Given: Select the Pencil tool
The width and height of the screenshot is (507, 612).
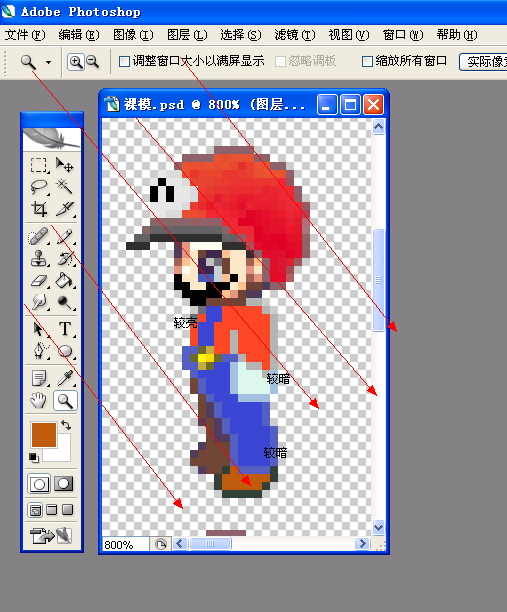Looking at the screenshot, I should [x=64, y=237].
